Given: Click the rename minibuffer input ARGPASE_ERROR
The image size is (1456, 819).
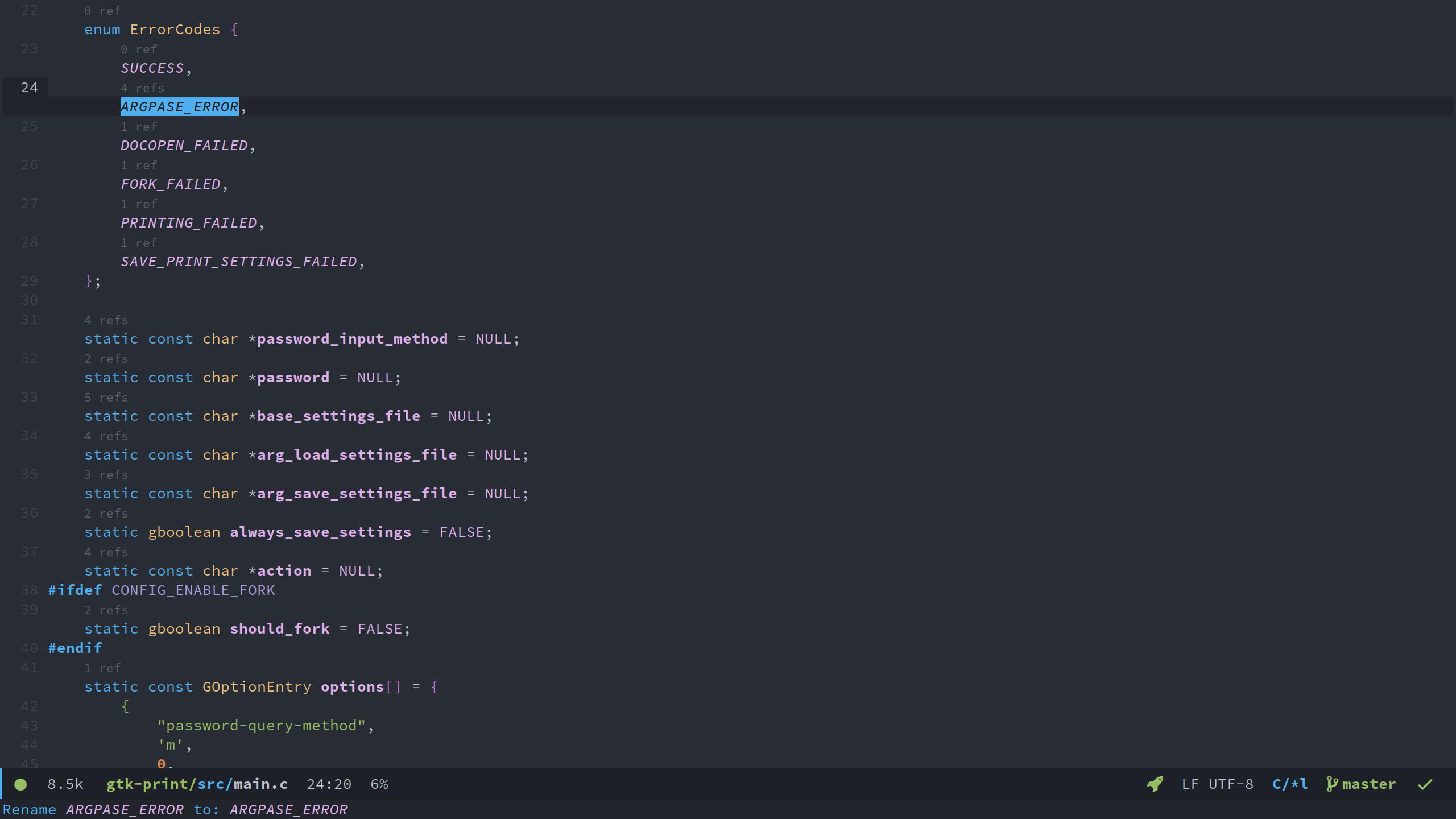Looking at the screenshot, I should [288, 809].
